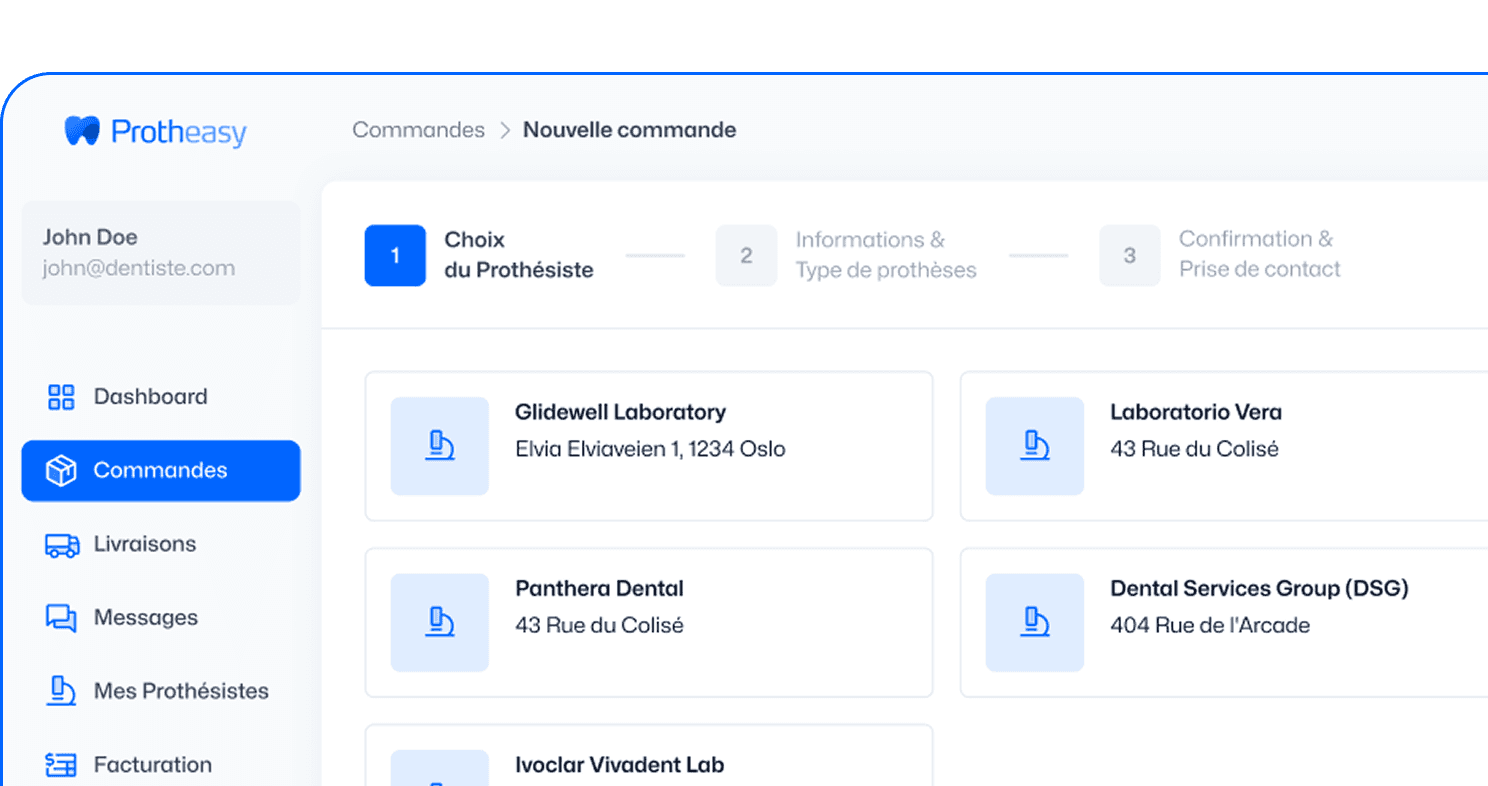Click the Protheasy brand name text
Image resolution: width=1488 pixels, height=786 pixels.
pyautogui.click(x=179, y=132)
